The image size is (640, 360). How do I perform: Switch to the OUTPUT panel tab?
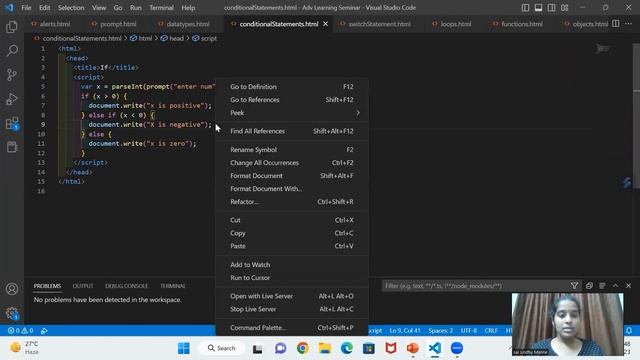83,286
